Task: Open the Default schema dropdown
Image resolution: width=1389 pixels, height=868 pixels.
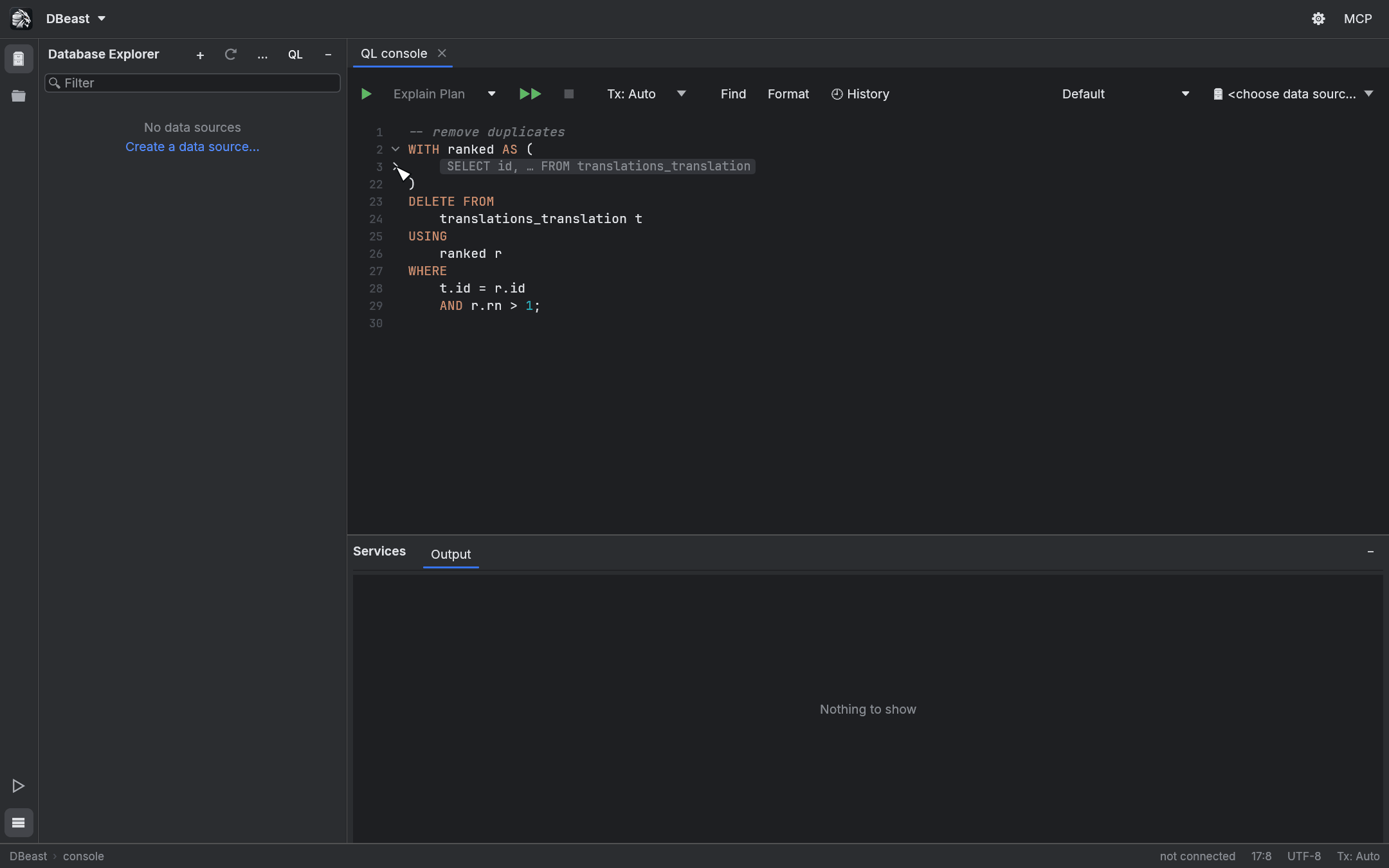Action: click(x=1125, y=94)
